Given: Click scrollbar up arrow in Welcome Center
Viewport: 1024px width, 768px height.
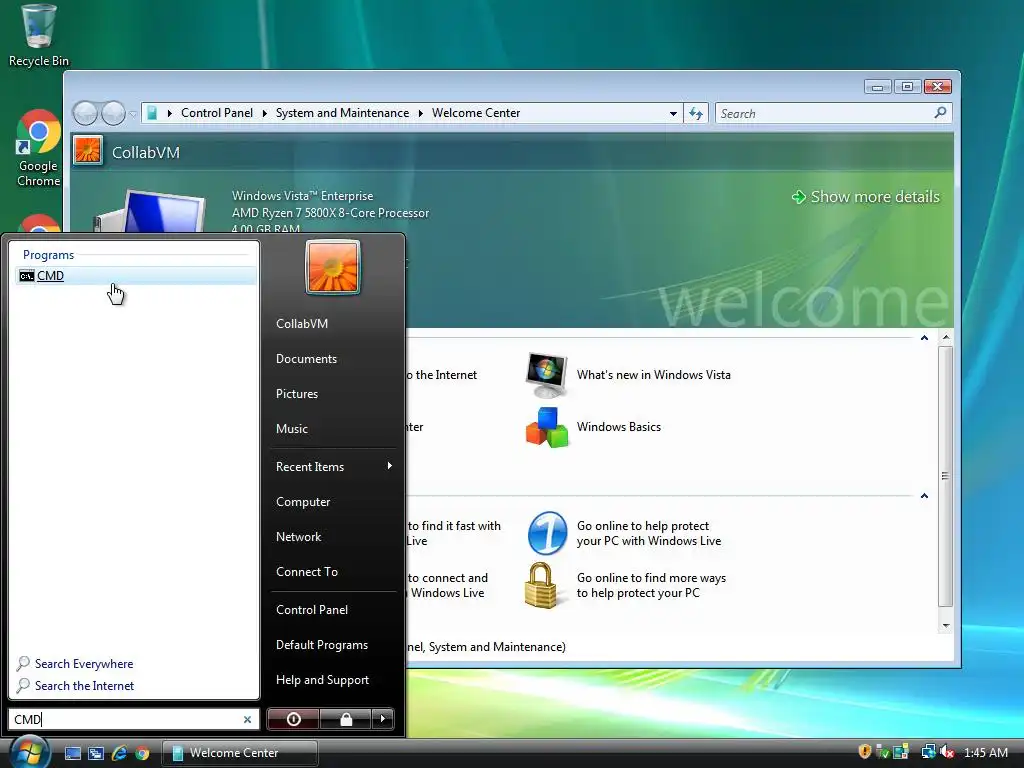Looking at the screenshot, I should click(x=946, y=338).
